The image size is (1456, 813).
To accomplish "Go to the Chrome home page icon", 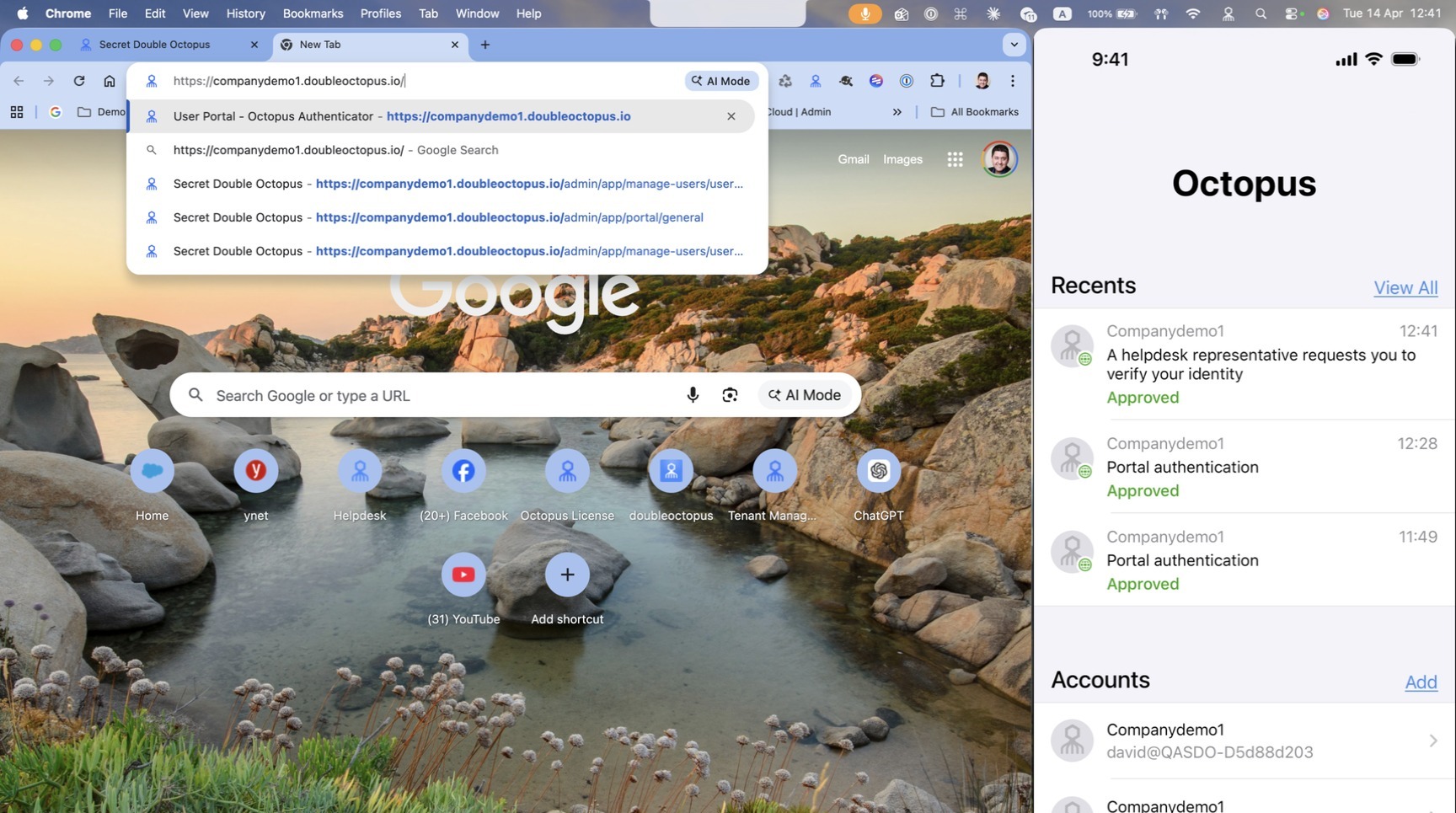I will pyautogui.click(x=110, y=81).
